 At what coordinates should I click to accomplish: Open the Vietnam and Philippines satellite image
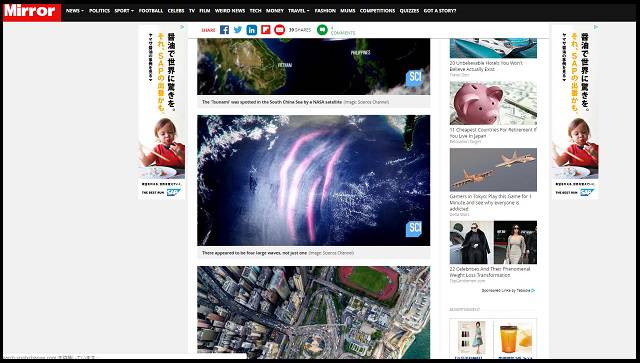click(313, 67)
